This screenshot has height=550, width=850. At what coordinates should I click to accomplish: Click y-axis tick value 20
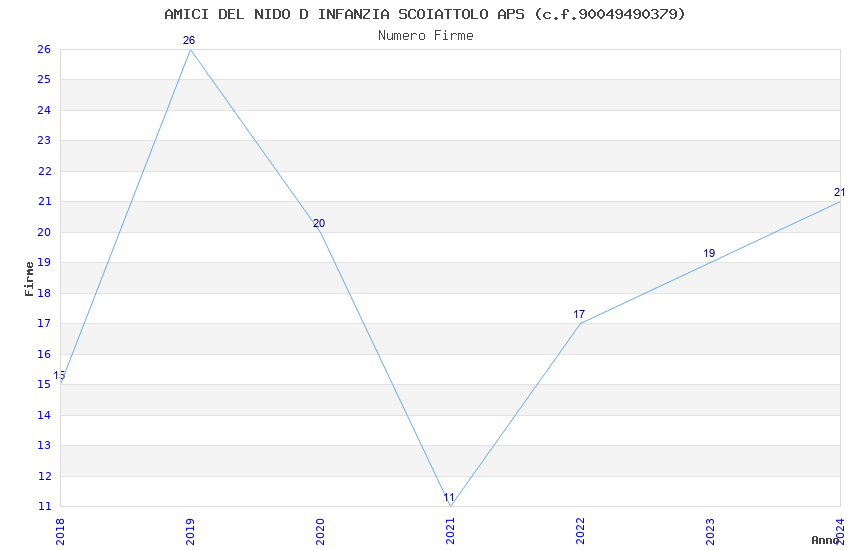pyautogui.click(x=44, y=232)
